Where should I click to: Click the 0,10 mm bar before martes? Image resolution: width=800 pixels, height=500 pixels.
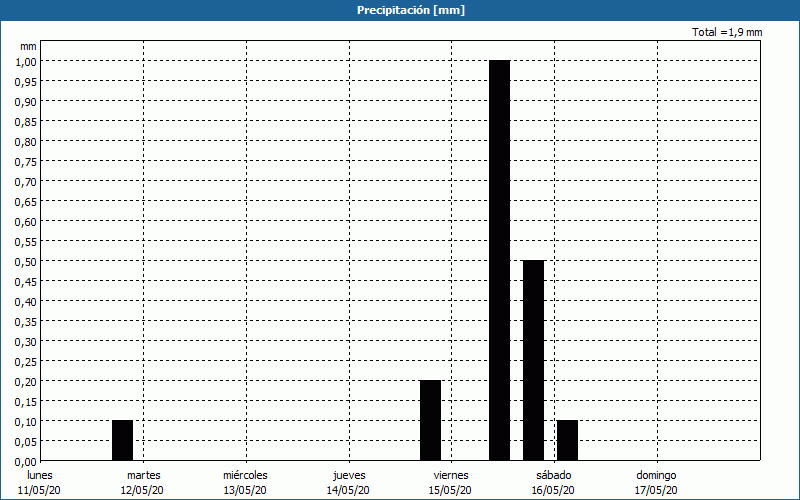(x=122, y=440)
